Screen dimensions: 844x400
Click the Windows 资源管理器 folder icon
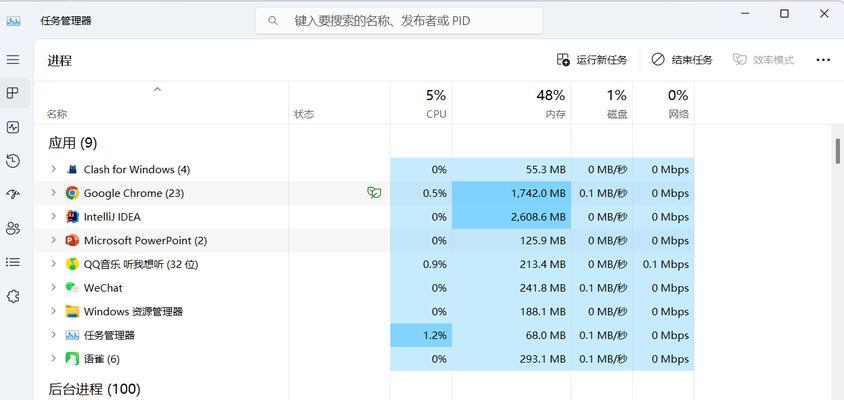point(72,311)
